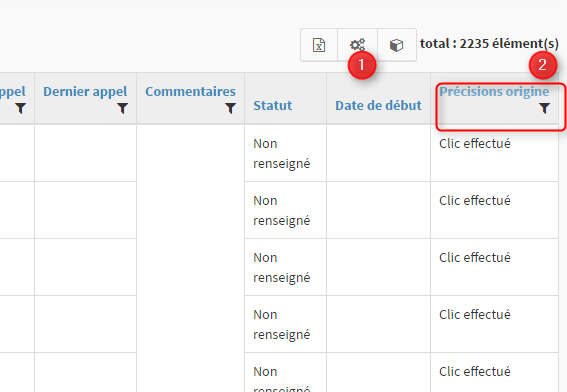The width and height of the screenshot is (567, 392).
Task: Click fourth row Non renseigné status
Action: [282, 324]
